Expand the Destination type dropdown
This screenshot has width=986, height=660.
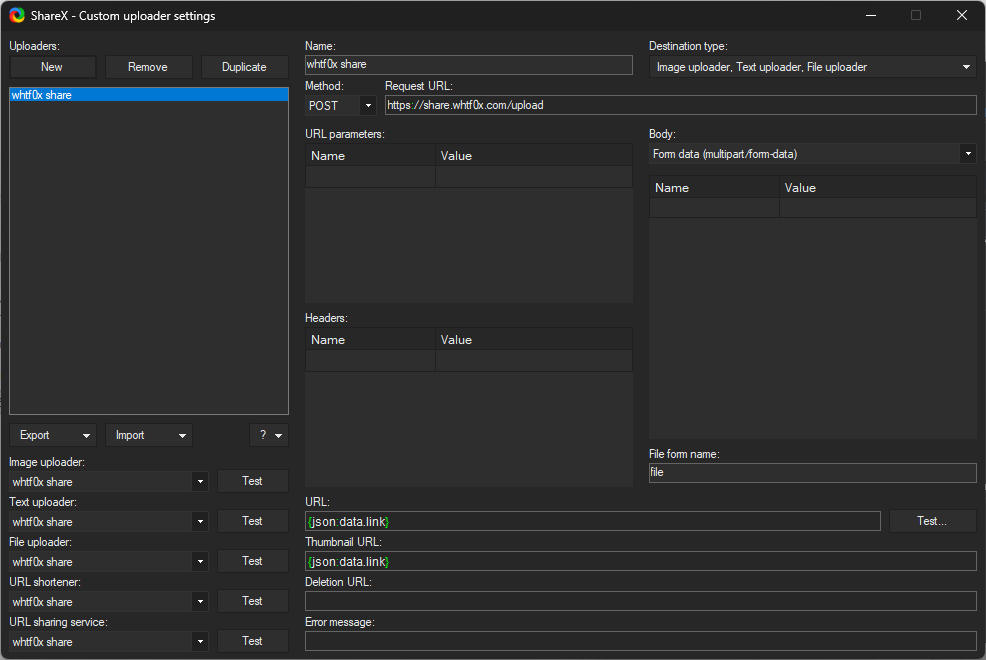point(812,67)
